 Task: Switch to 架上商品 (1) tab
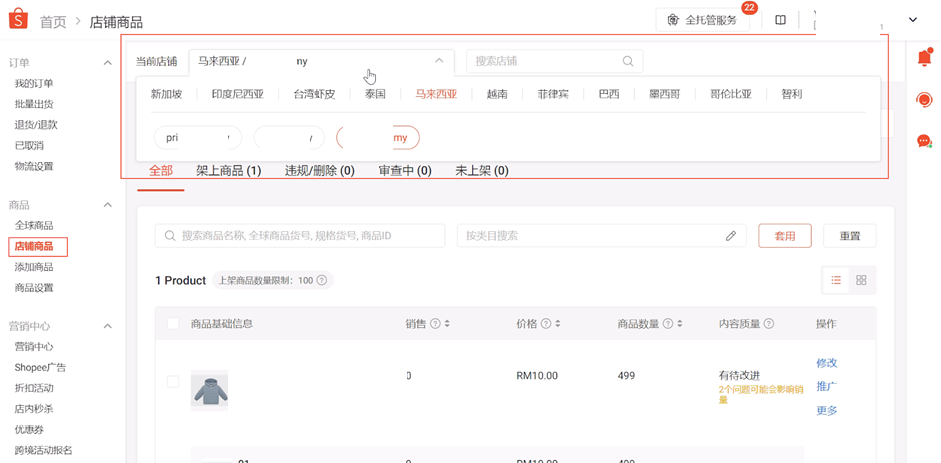pos(229,171)
